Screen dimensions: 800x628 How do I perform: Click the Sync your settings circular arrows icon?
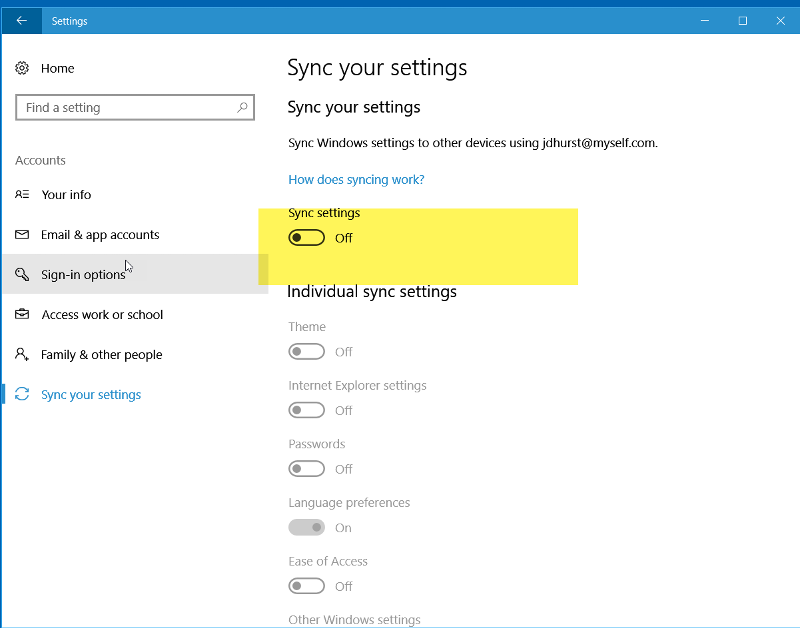(x=20, y=395)
